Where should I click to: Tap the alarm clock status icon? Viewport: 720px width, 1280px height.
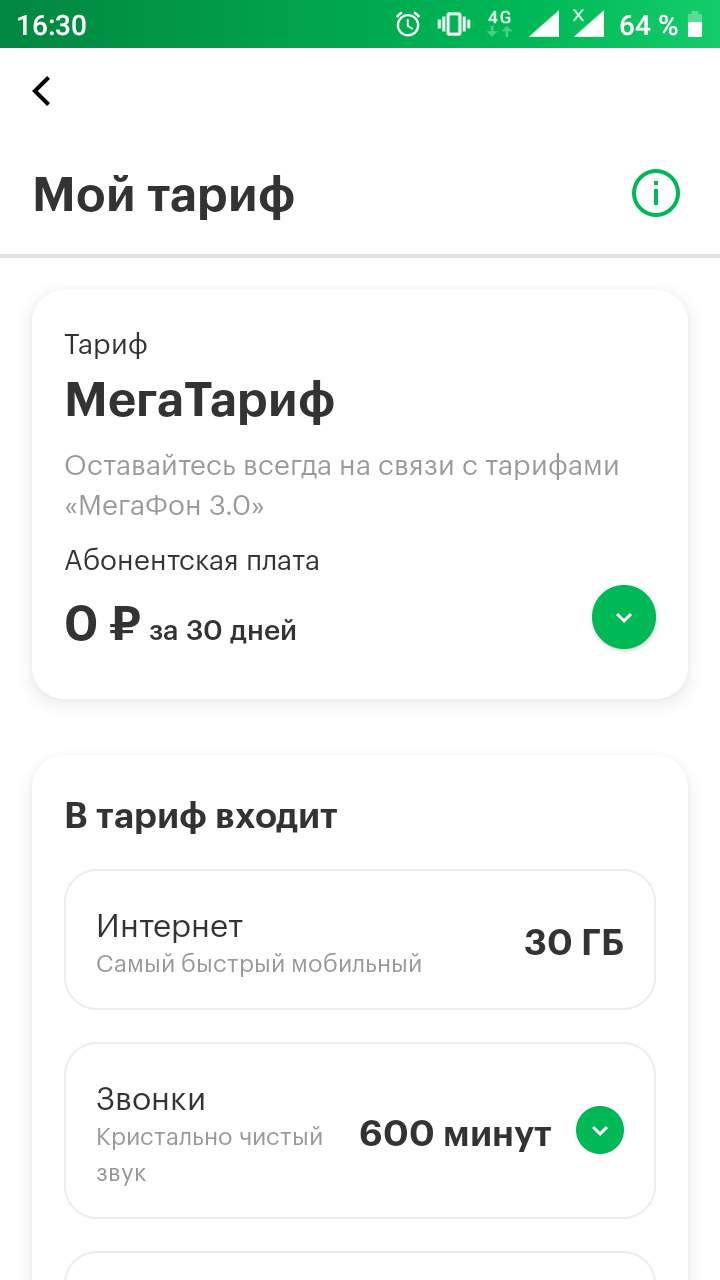(x=408, y=24)
